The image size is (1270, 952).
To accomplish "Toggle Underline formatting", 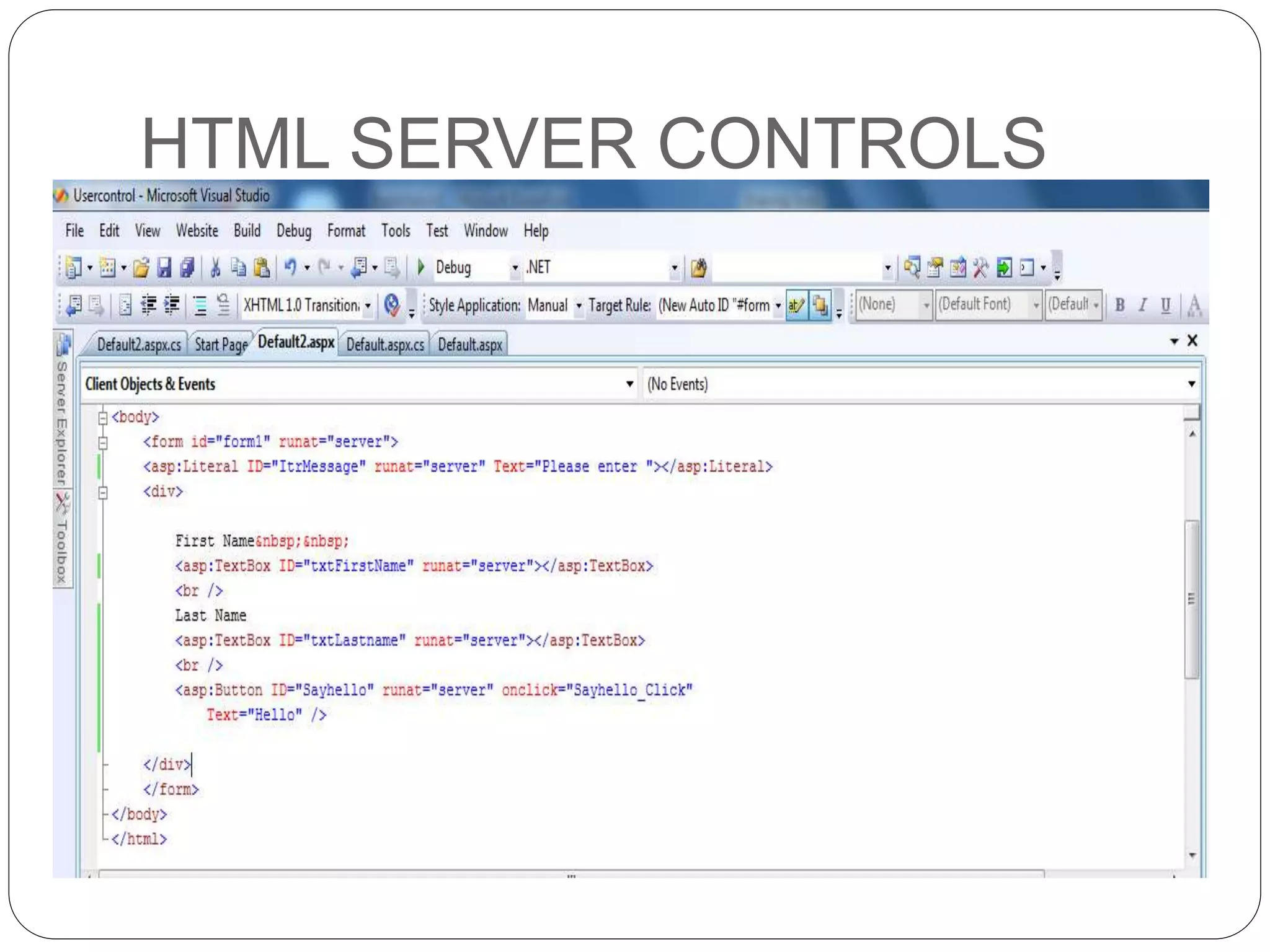I will tap(1166, 305).
